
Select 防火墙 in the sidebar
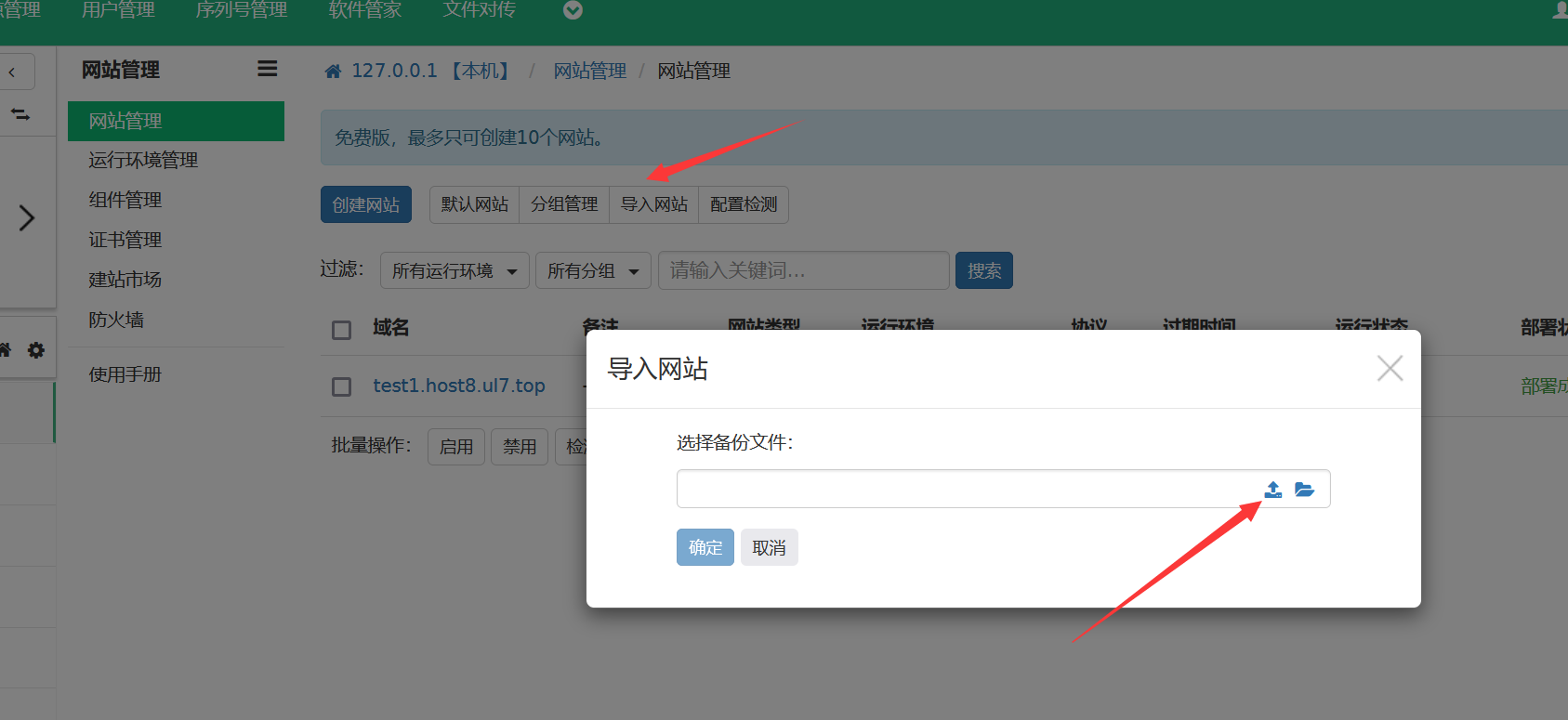pyautogui.click(x=116, y=320)
